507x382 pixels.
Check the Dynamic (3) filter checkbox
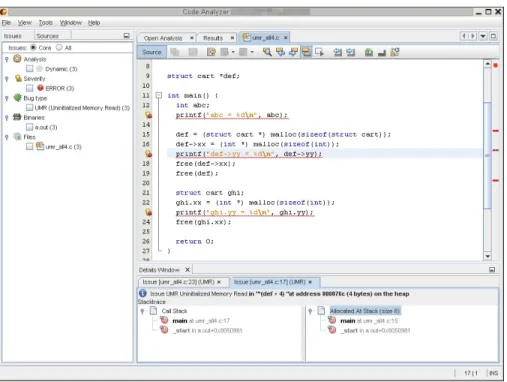tap(30, 69)
